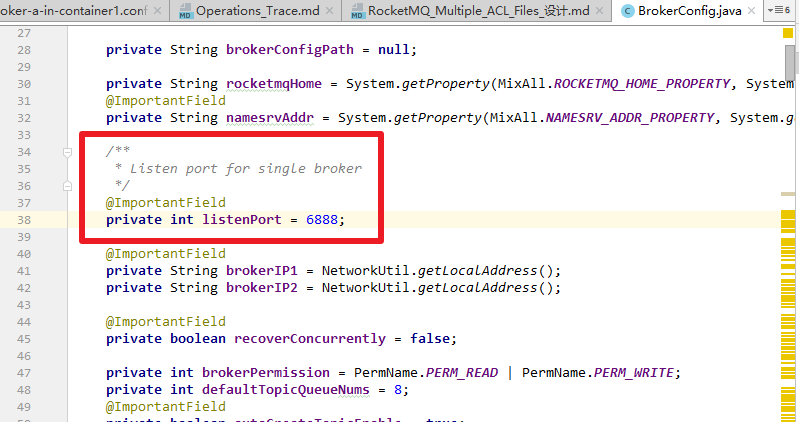Click the brokerIP1 variable on line 41

[x=261, y=271]
